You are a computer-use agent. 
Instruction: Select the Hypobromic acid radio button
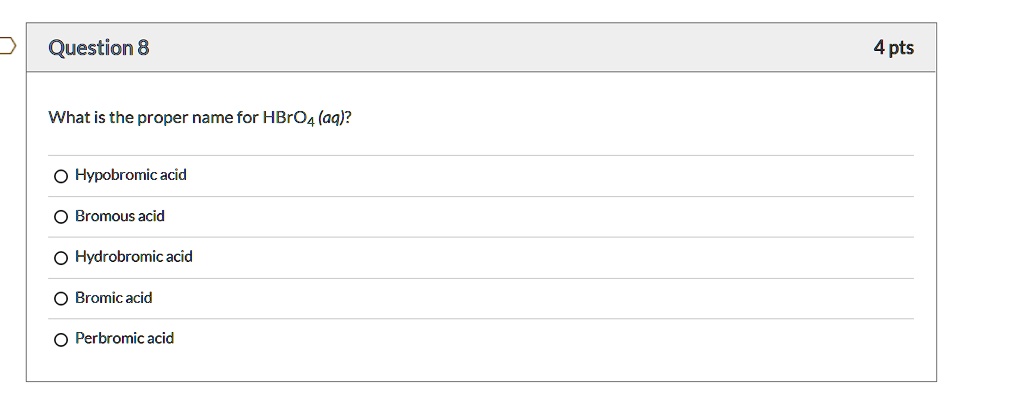click(62, 176)
